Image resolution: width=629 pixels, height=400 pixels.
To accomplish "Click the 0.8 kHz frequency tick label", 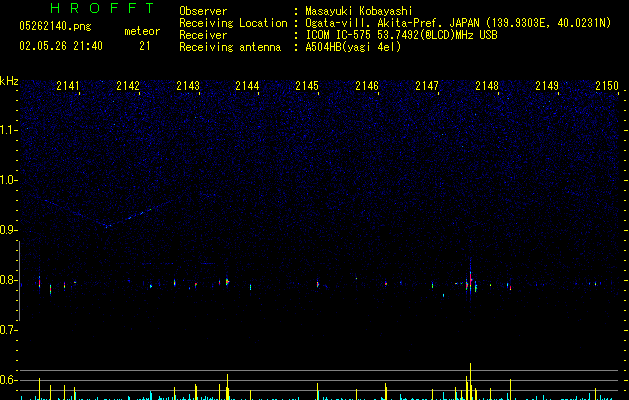I will tap(8, 280).
